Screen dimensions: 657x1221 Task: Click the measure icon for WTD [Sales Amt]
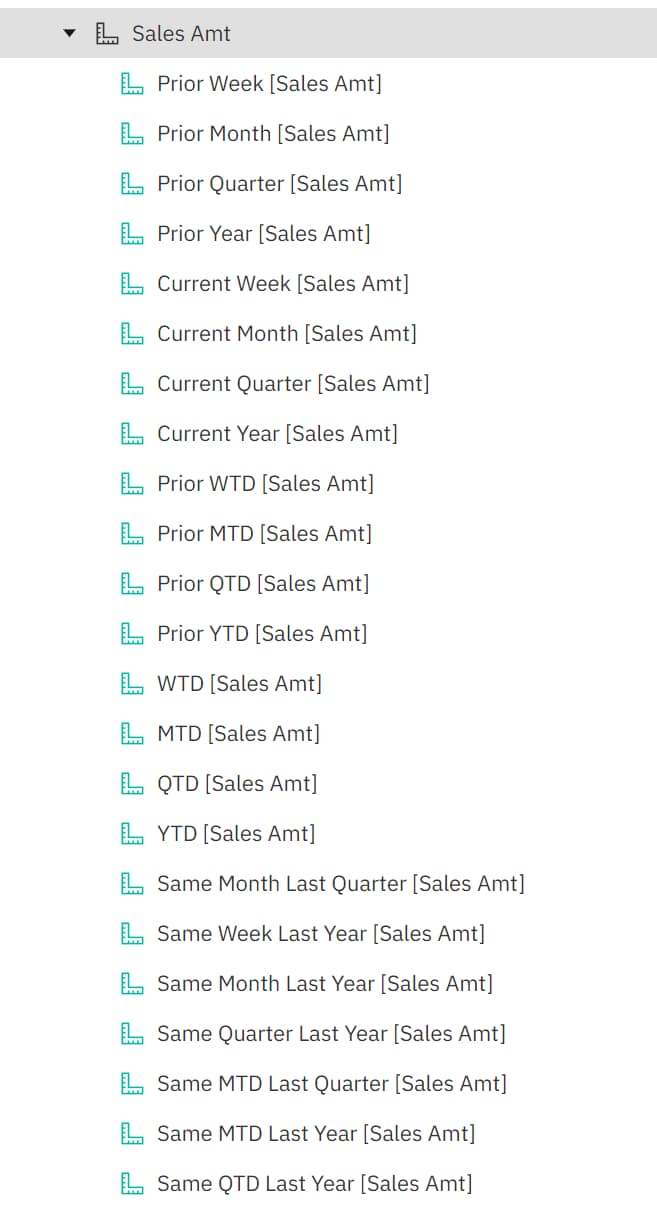131,683
